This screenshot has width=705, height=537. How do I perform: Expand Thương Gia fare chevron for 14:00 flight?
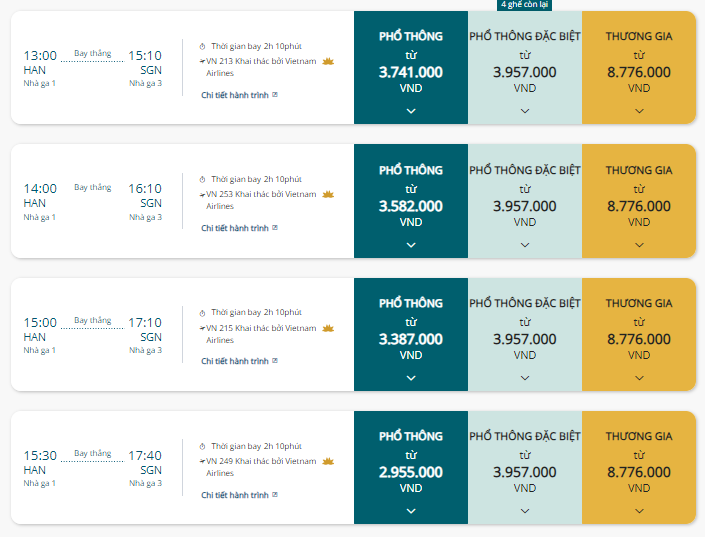click(639, 245)
